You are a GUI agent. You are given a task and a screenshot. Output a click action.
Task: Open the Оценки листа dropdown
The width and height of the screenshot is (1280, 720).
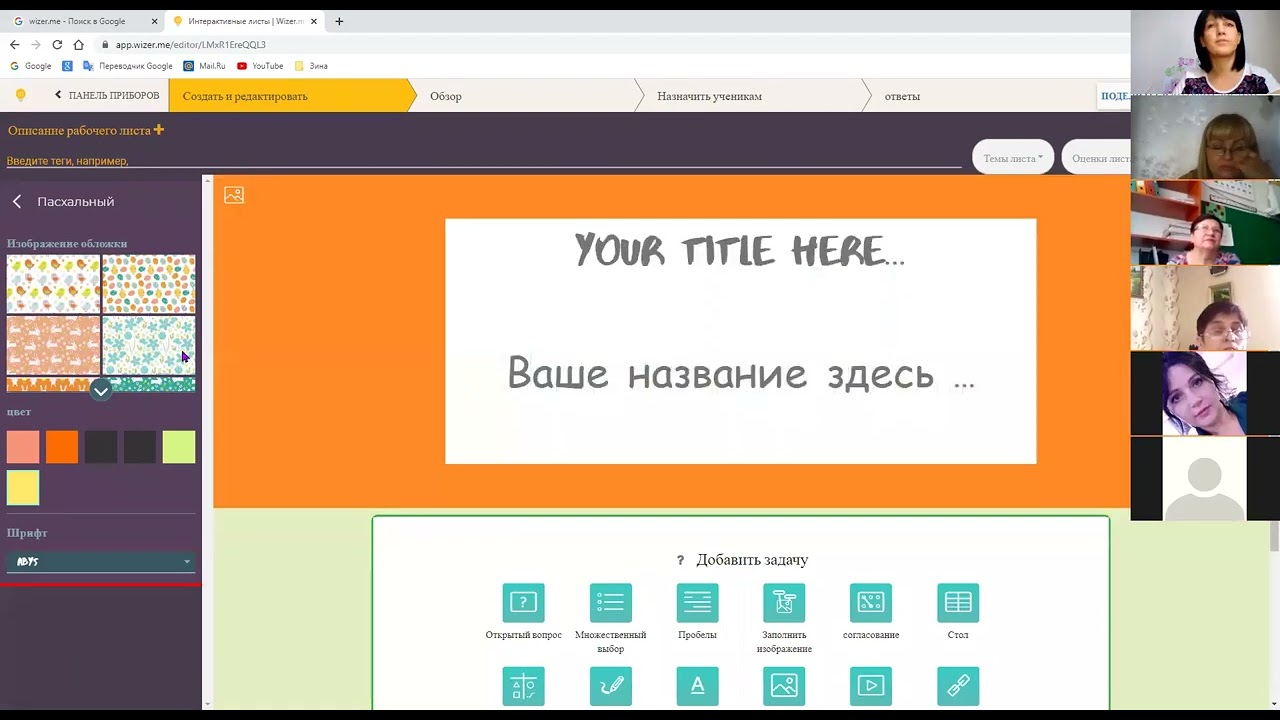[1097, 158]
